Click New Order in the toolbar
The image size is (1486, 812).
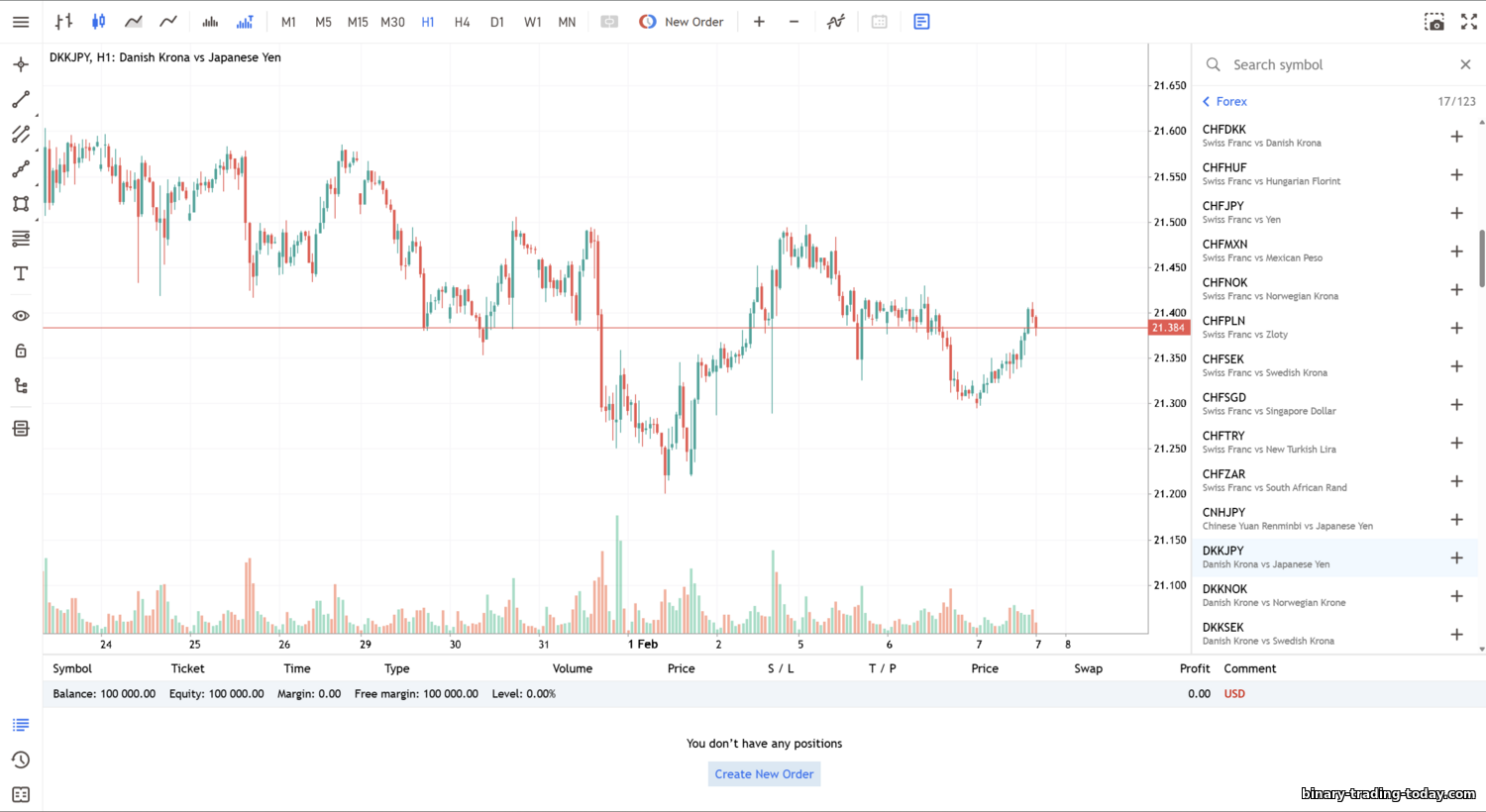pos(682,22)
